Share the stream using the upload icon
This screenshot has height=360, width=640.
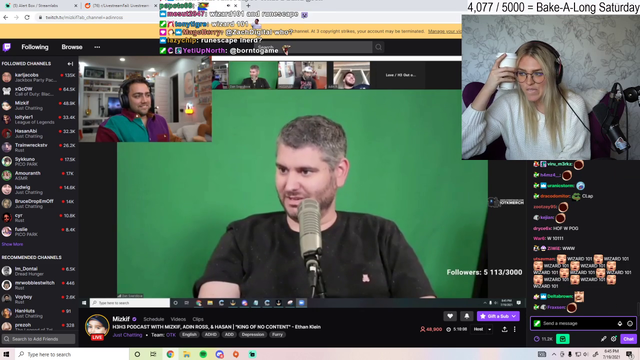click(x=504, y=329)
